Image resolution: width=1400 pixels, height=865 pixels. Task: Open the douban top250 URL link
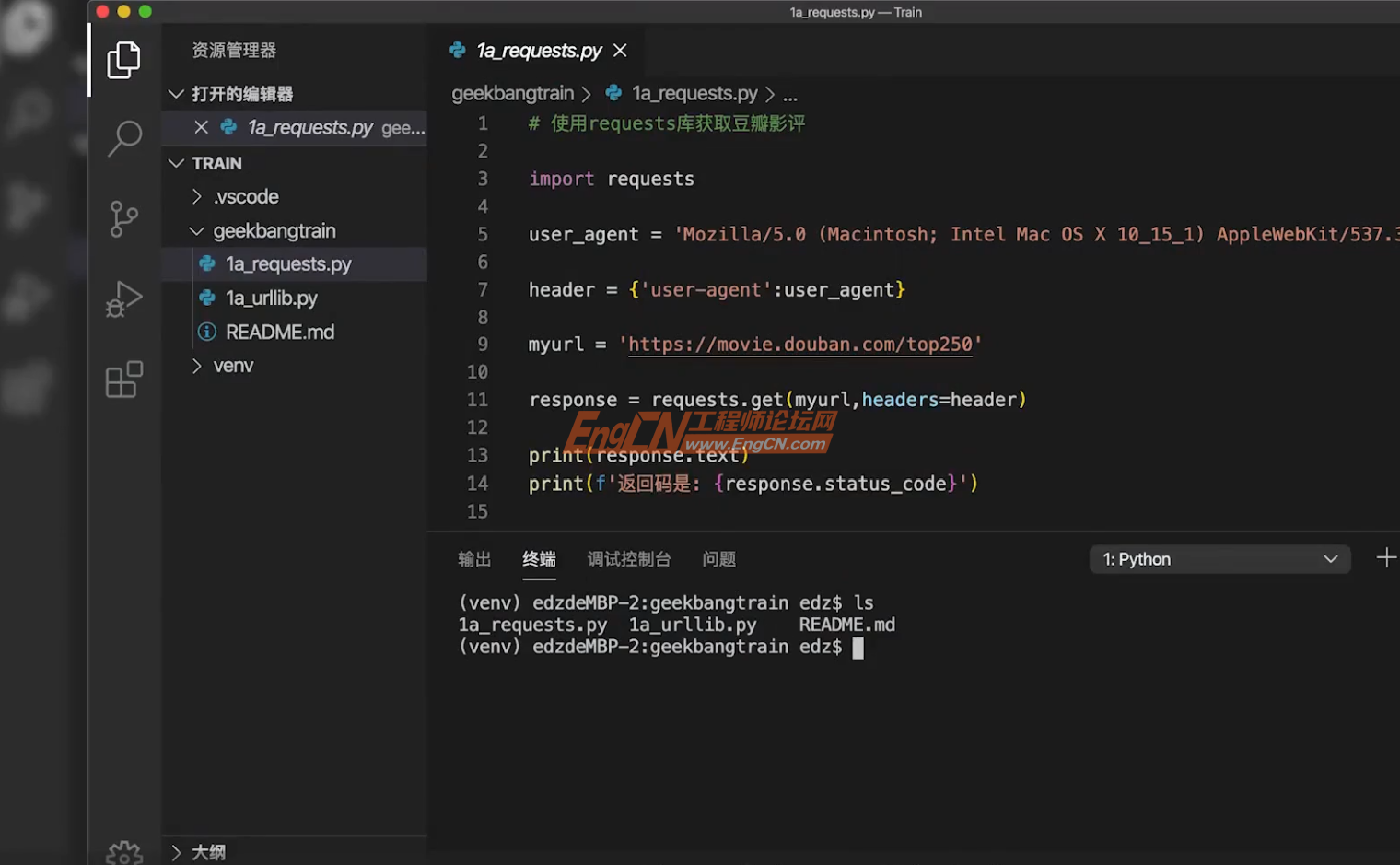click(x=799, y=344)
